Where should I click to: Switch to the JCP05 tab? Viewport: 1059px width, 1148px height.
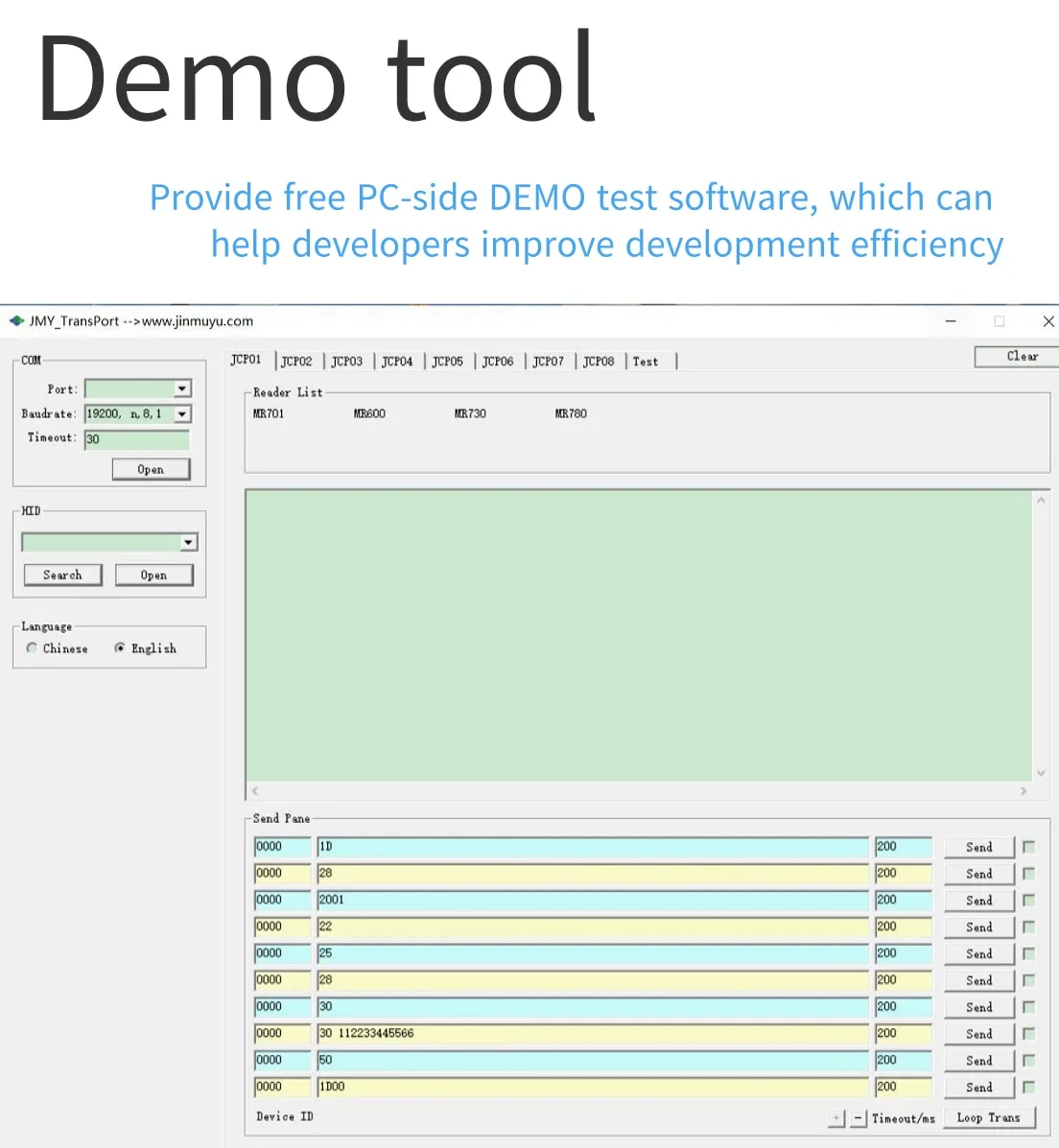point(447,361)
